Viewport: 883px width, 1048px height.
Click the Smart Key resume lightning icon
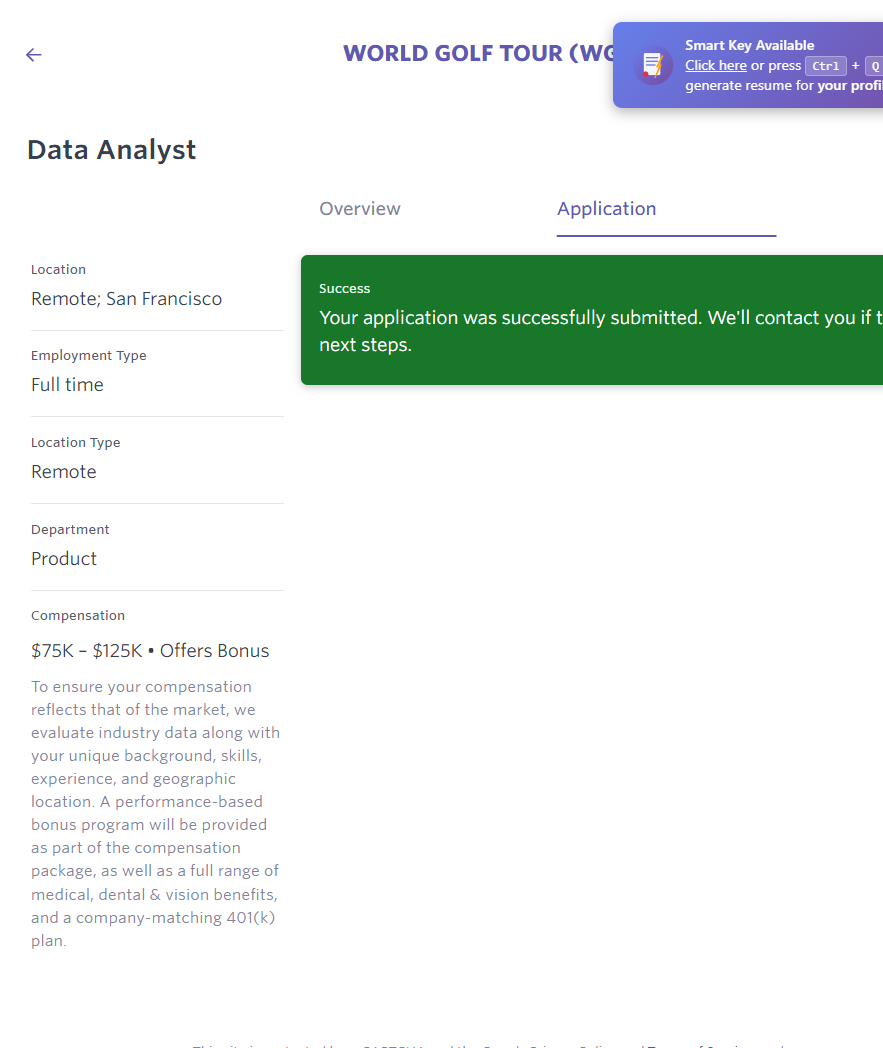pyautogui.click(x=653, y=65)
